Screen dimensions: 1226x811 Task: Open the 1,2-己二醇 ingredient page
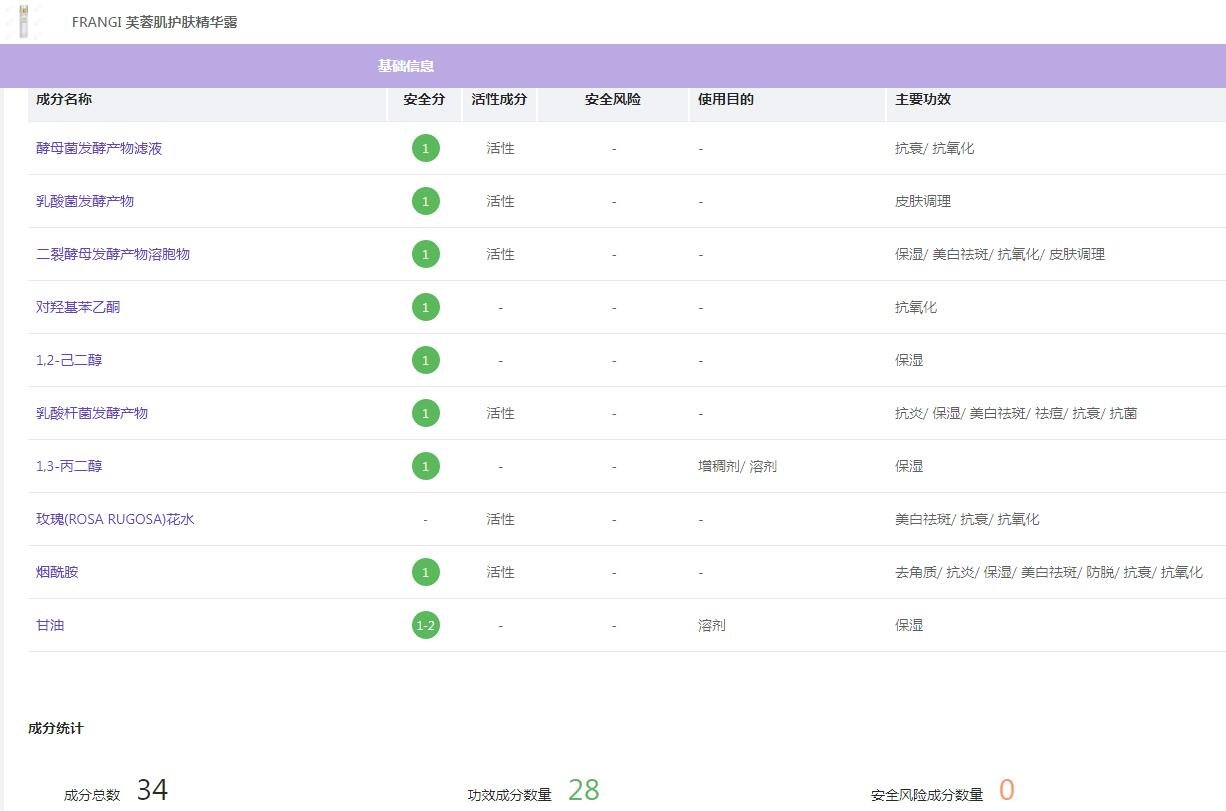click(x=69, y=360)
